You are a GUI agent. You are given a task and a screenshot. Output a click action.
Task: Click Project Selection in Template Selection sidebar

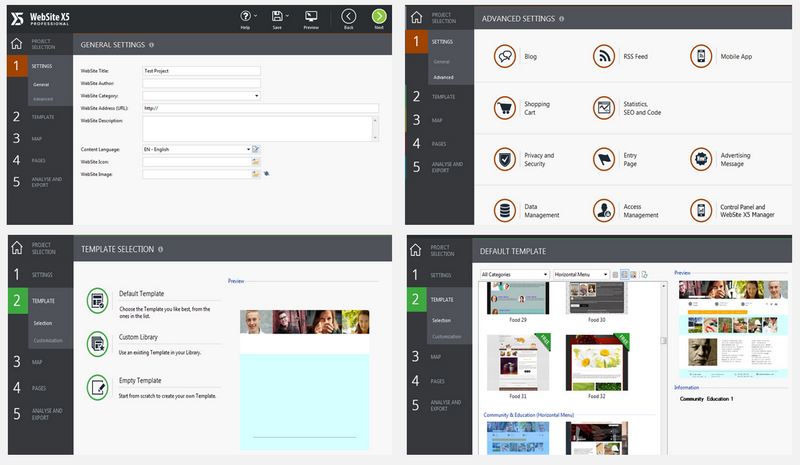(x=44, y=249)
